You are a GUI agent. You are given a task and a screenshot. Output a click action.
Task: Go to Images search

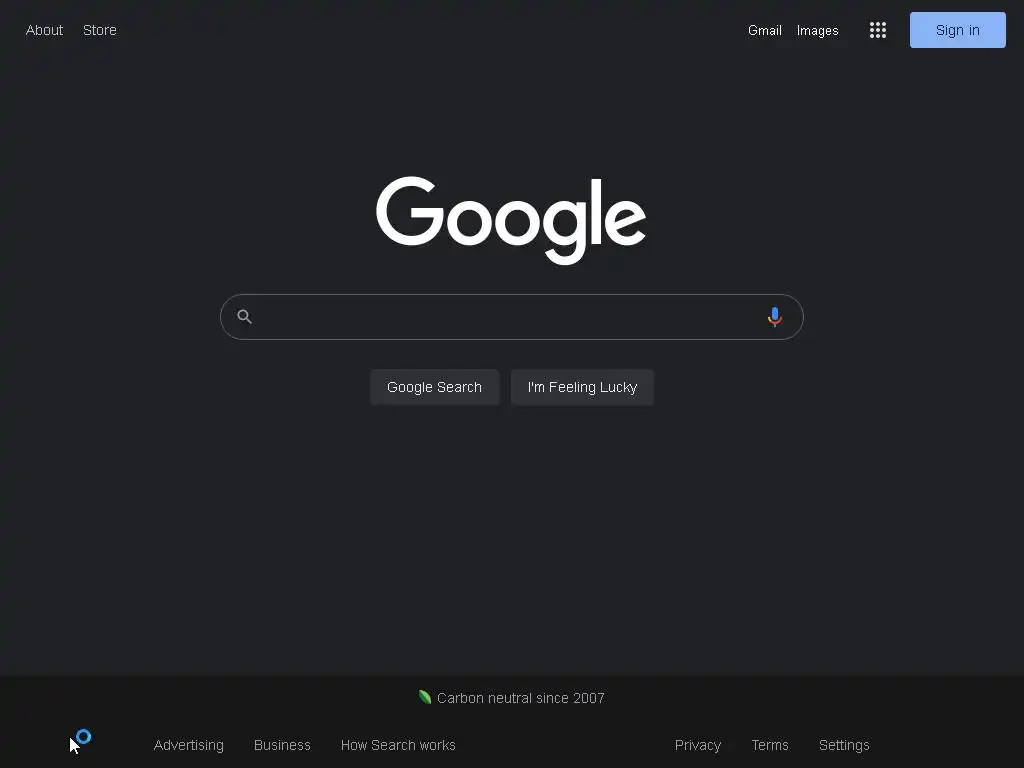click(818, 30)
